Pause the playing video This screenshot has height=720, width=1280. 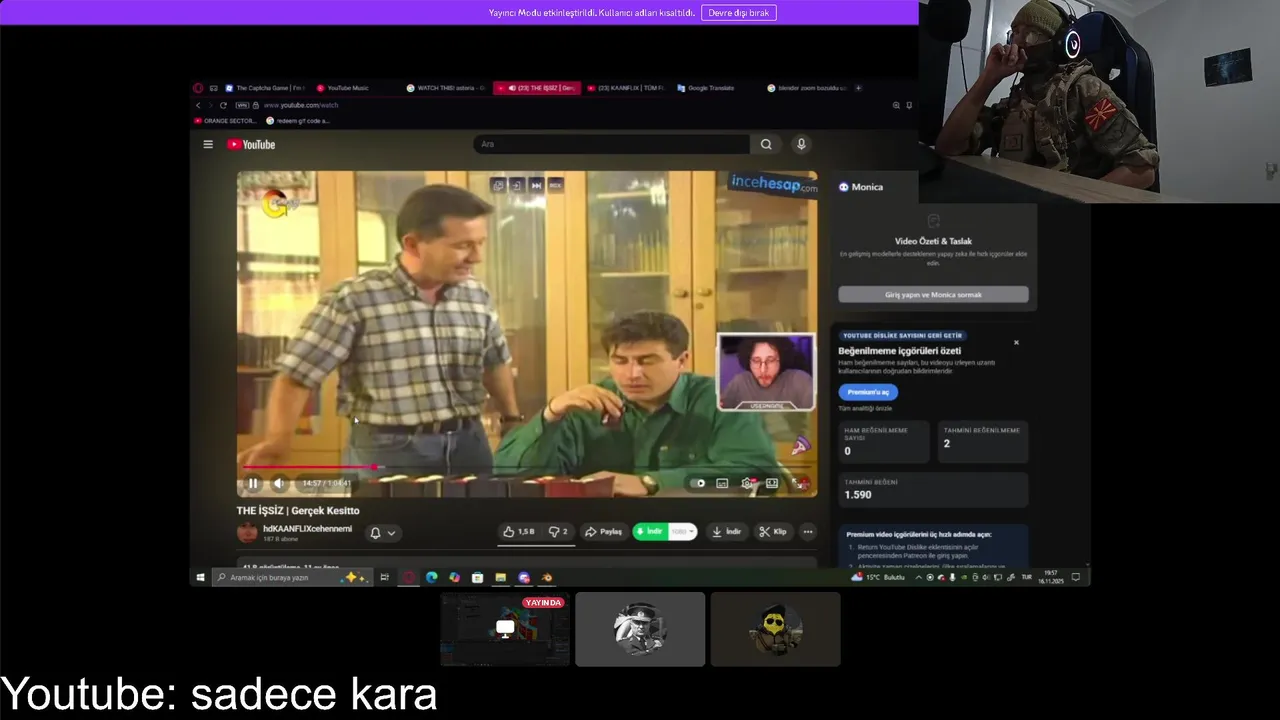click(253, 483)
